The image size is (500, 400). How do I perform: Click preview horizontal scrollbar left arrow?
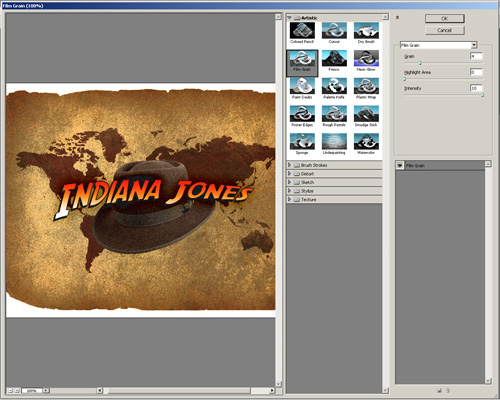click(100, 390)
